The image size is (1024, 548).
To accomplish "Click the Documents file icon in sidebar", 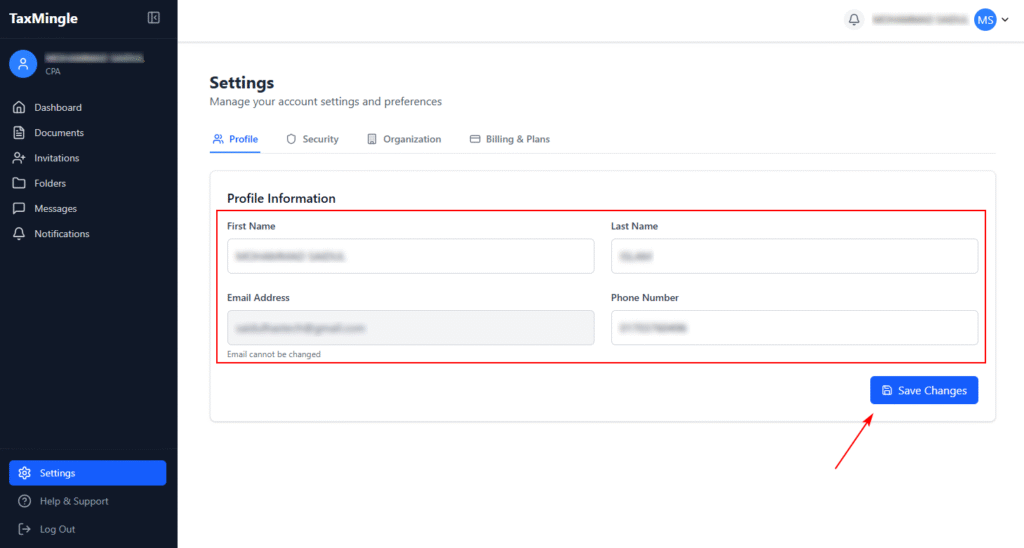I will pos(19,132).
